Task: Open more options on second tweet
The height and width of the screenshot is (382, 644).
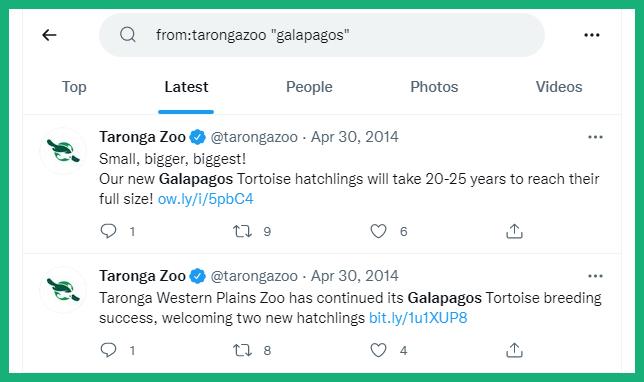Action: (x=595, y=276)
